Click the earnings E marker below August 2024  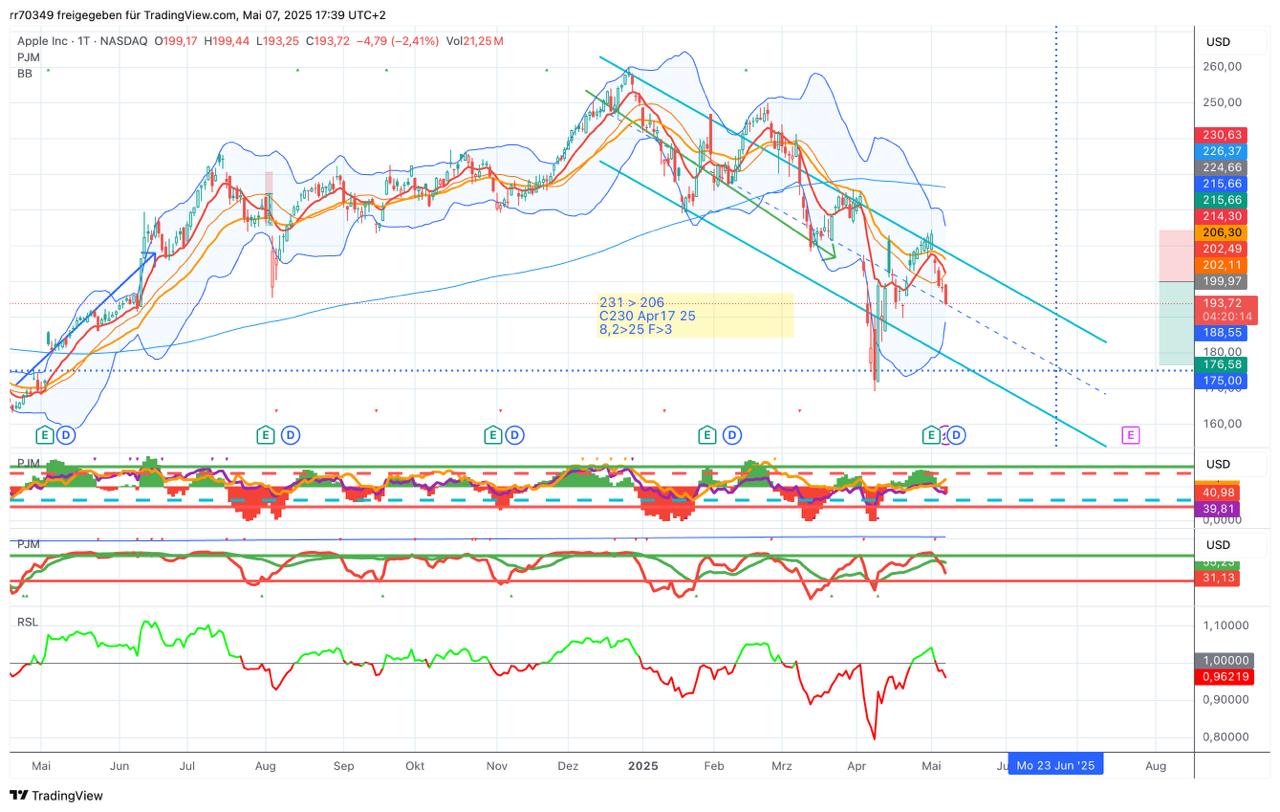coord(266,435)
